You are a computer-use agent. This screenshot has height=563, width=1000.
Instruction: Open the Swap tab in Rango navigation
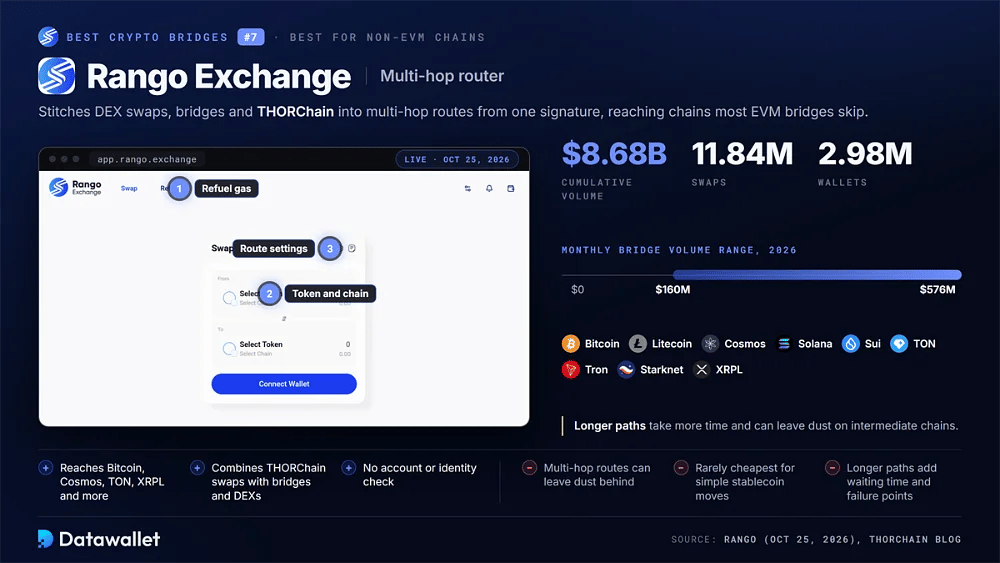(129, 189)
